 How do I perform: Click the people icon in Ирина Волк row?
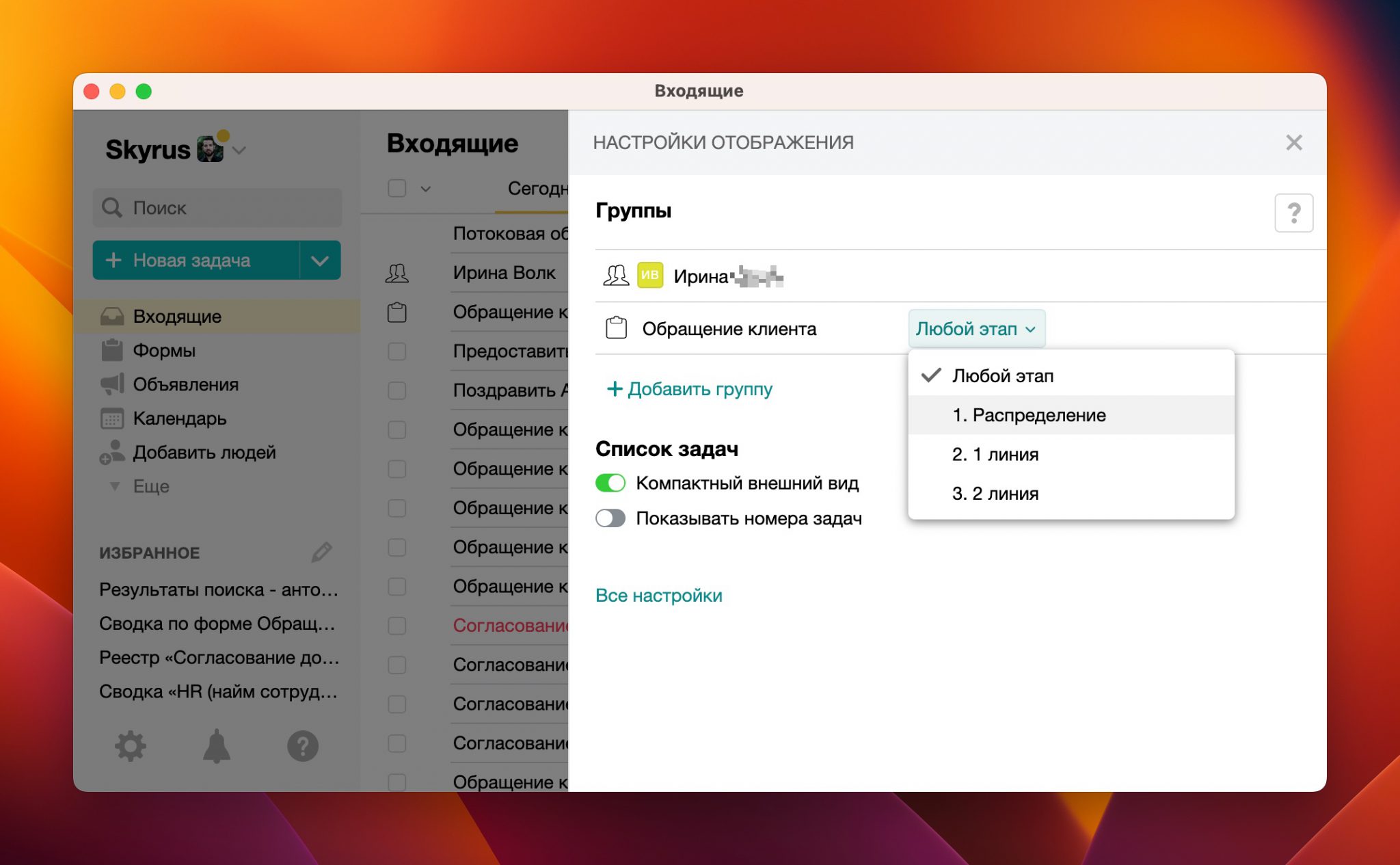(396, 273)
